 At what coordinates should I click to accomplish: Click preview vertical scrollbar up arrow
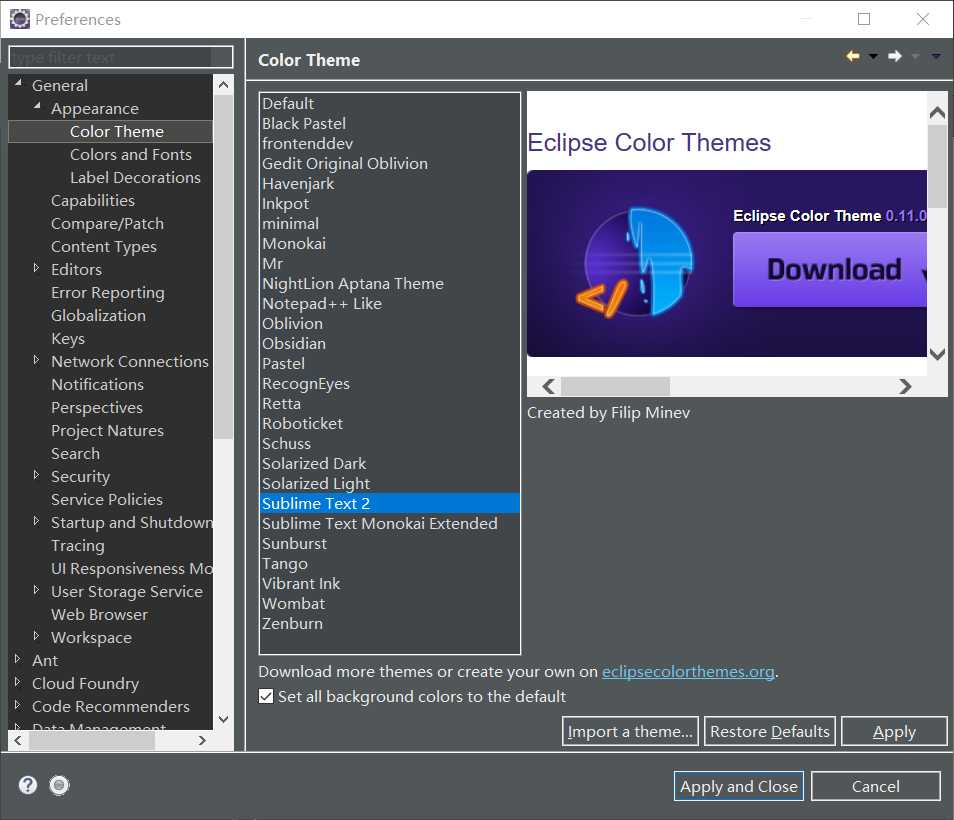938,113
